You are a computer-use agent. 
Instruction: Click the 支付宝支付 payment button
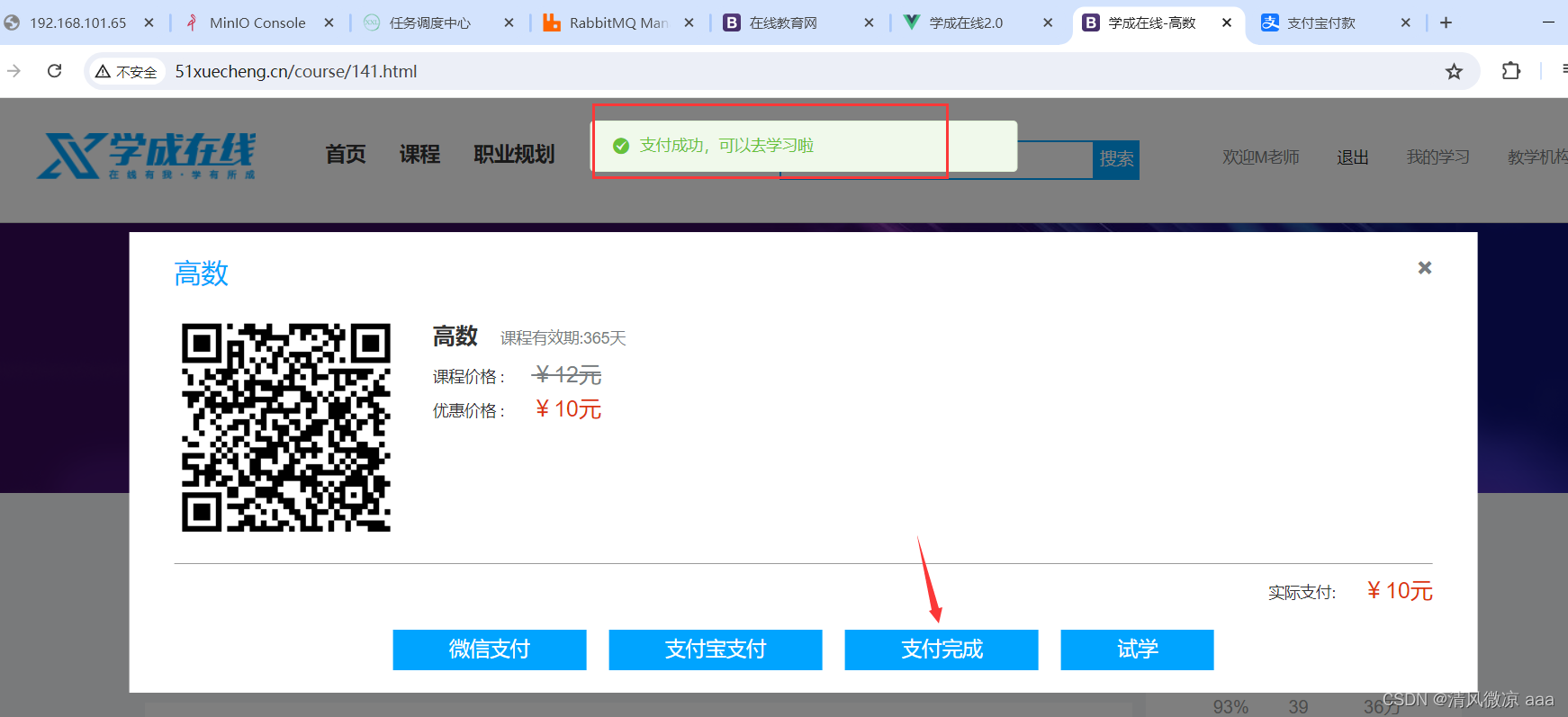point(716,650)
